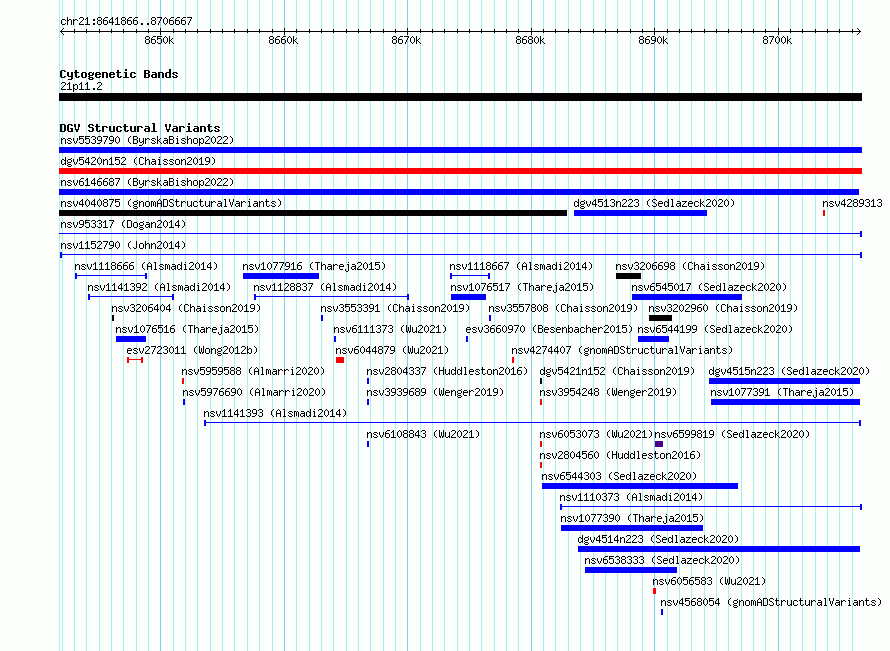Click nsv3954248 (Wenger2019) label
This screenshot has width=890, height=651.
coord(608,392)
